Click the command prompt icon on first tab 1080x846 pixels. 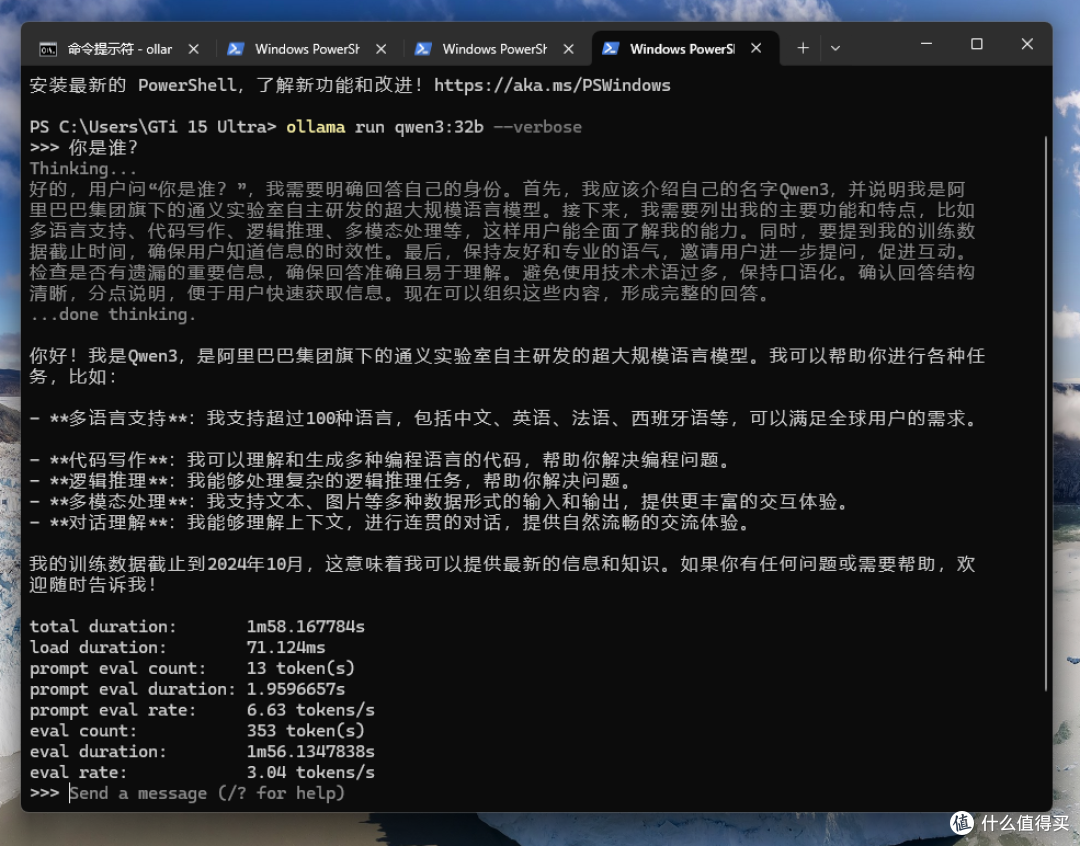click(x=48, y=49)
